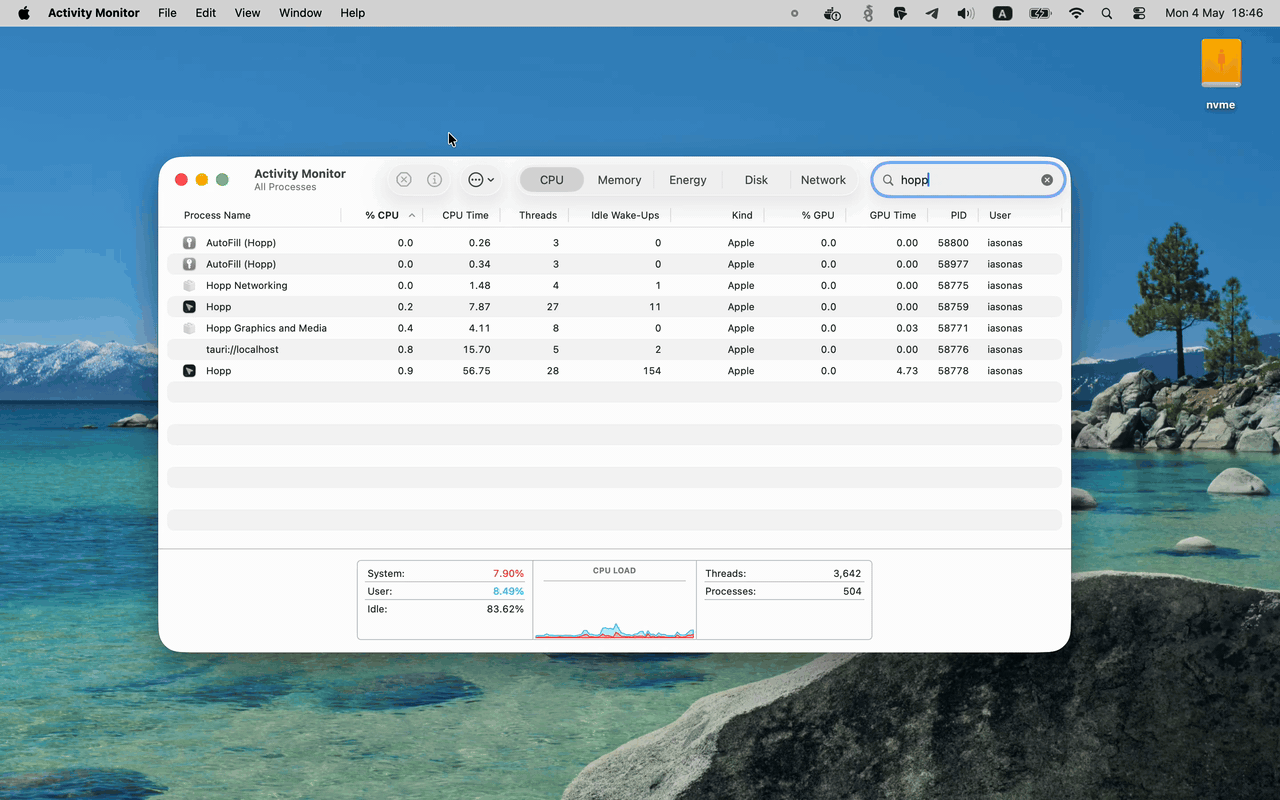
Task: Open the volume control in menu bar
Action: click(x=965, y=13)
